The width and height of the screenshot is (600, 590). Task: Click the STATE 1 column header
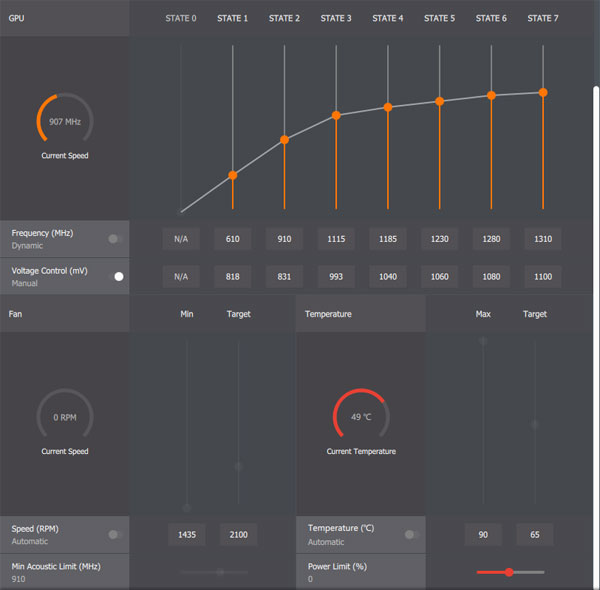[x=233, y=18]
